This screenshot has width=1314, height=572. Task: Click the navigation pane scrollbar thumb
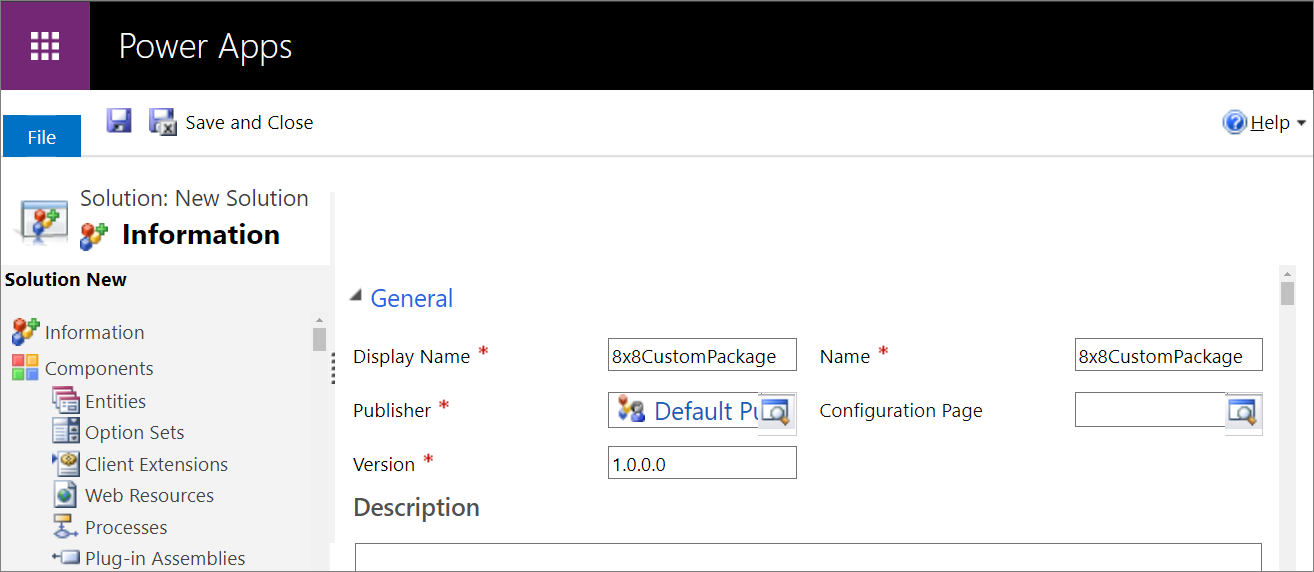click(x=319, y=339)
